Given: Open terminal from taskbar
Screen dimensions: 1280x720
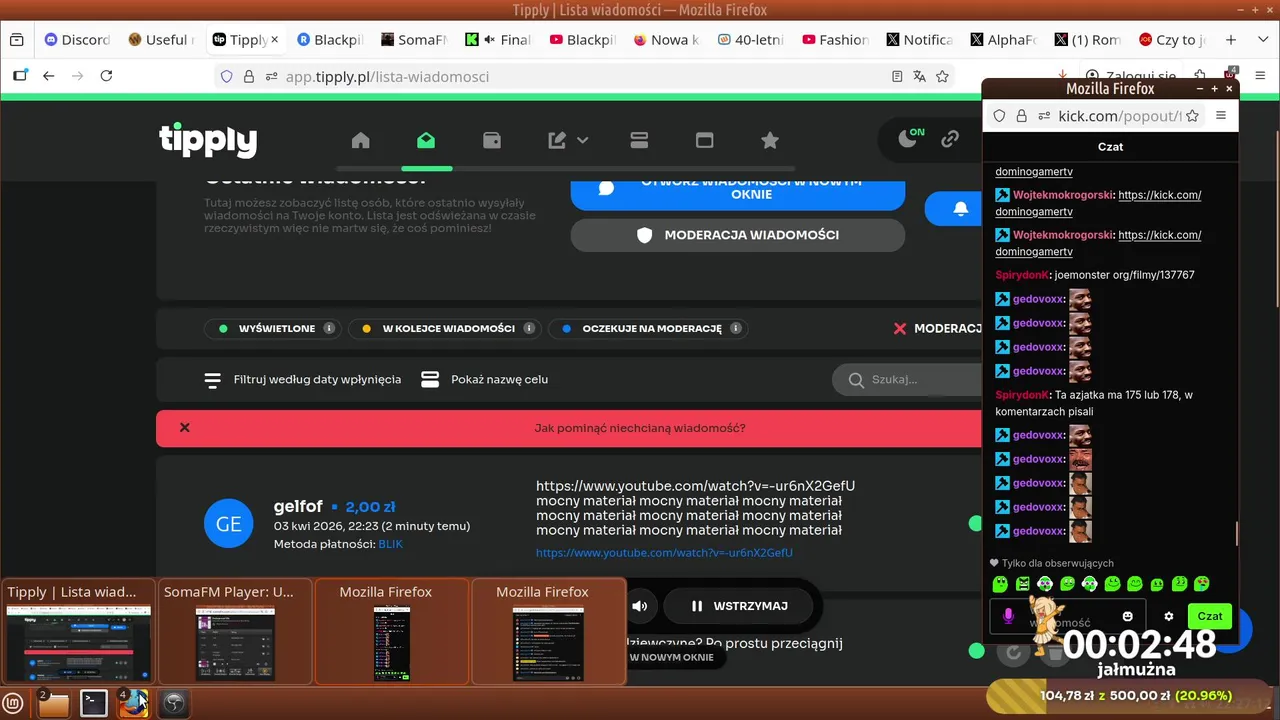Looking at the screenshot, I should 94,703.
